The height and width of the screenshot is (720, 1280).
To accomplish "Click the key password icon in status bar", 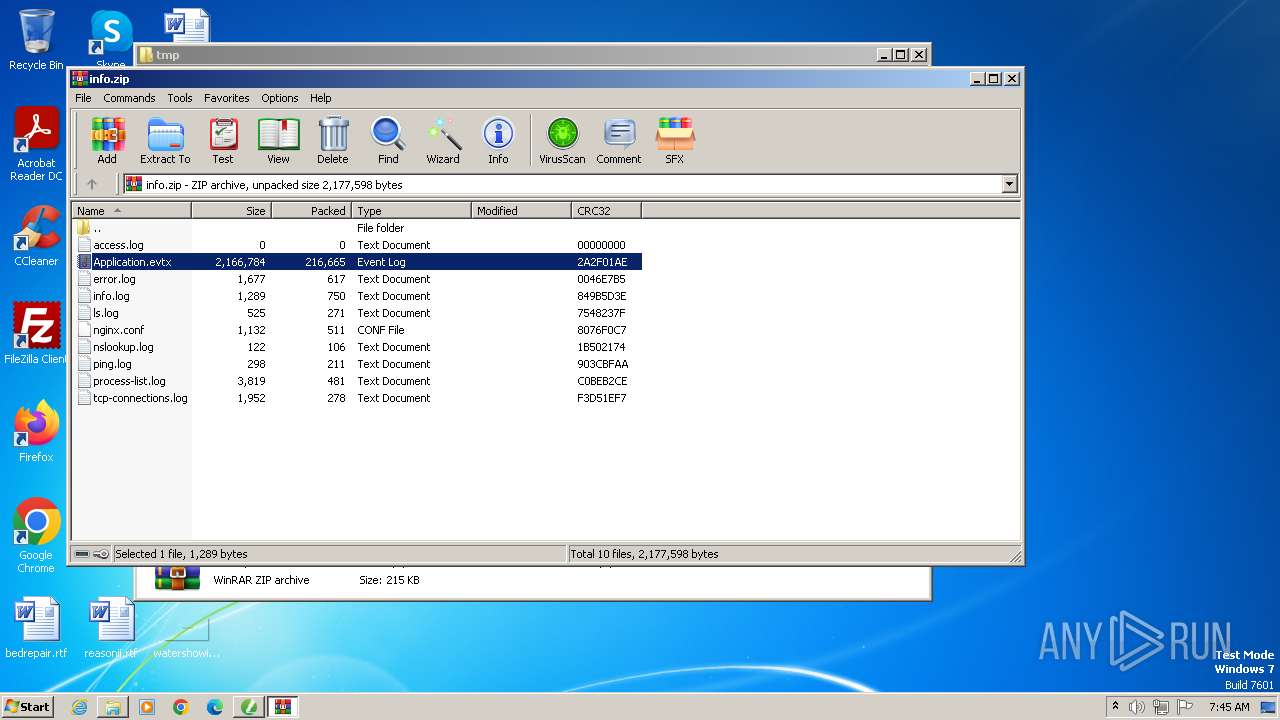I will click(x=101, y=554).
